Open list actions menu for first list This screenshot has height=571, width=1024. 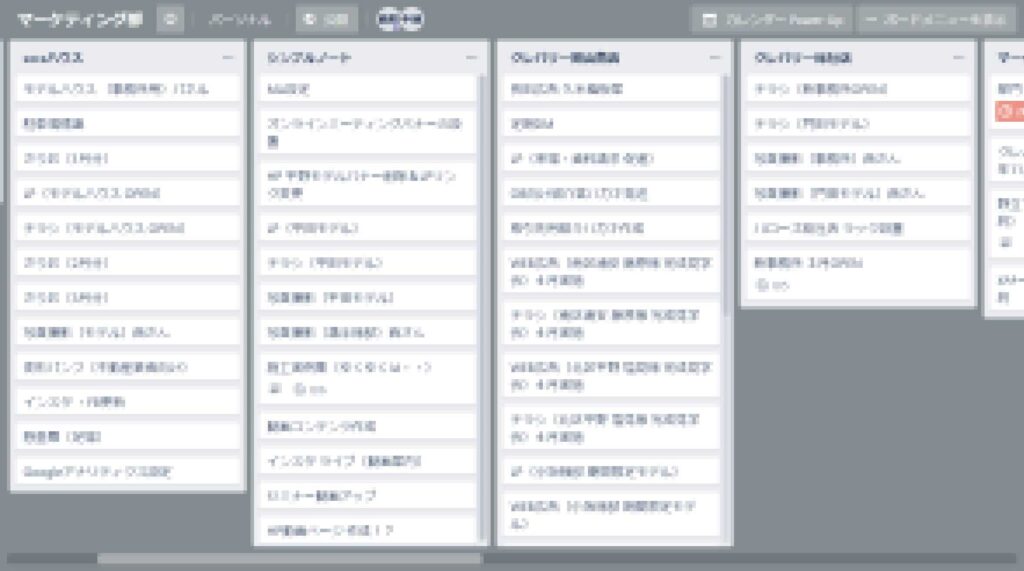(x=228, y=58)
